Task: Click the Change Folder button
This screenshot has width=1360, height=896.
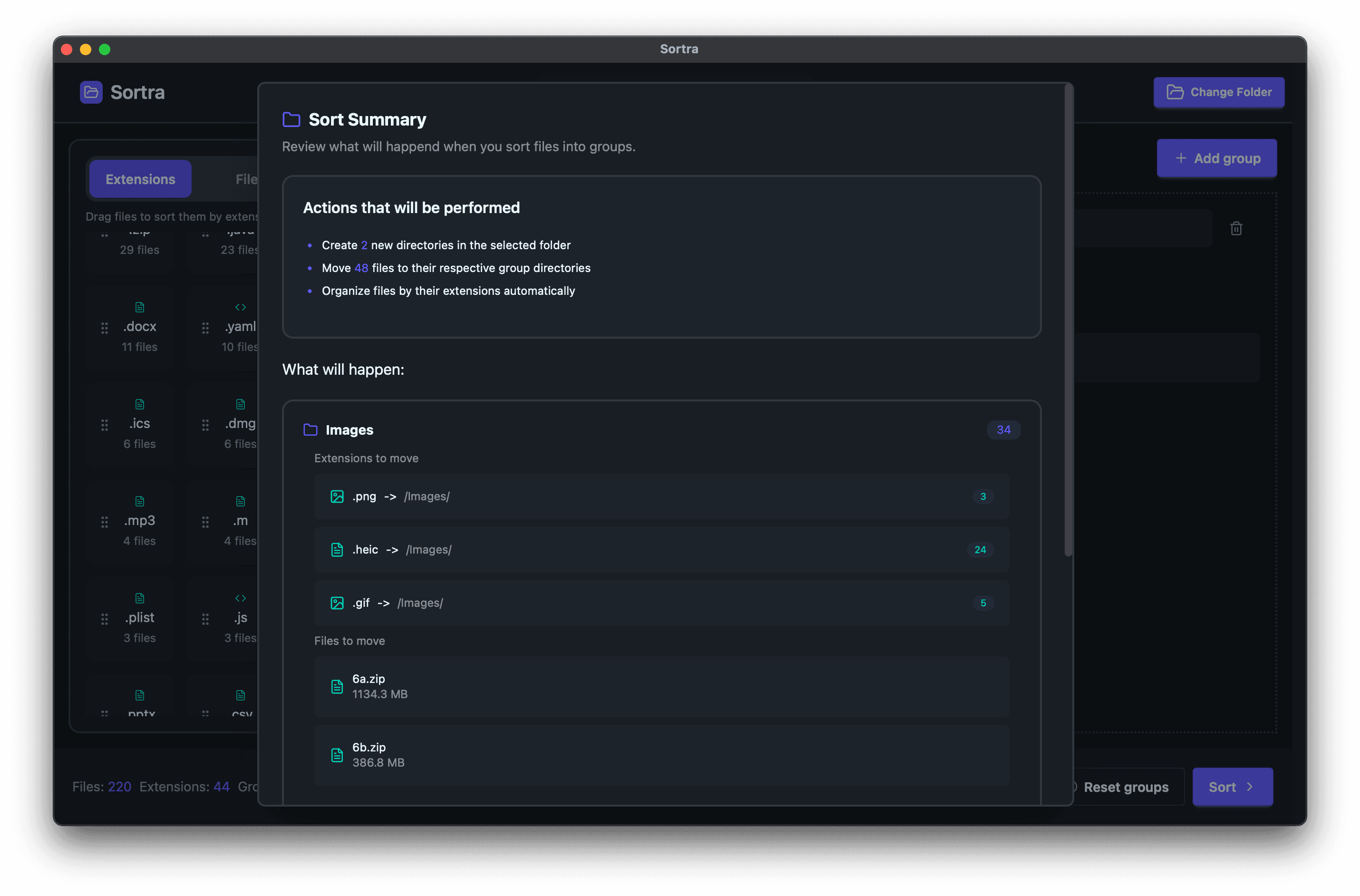Action: pyautogui.click(x=1219, y=92)
